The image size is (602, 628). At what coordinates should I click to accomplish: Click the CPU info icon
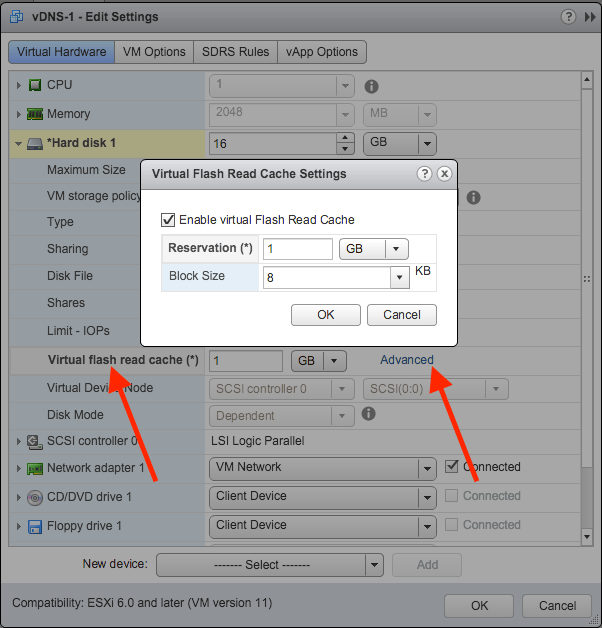371,86
